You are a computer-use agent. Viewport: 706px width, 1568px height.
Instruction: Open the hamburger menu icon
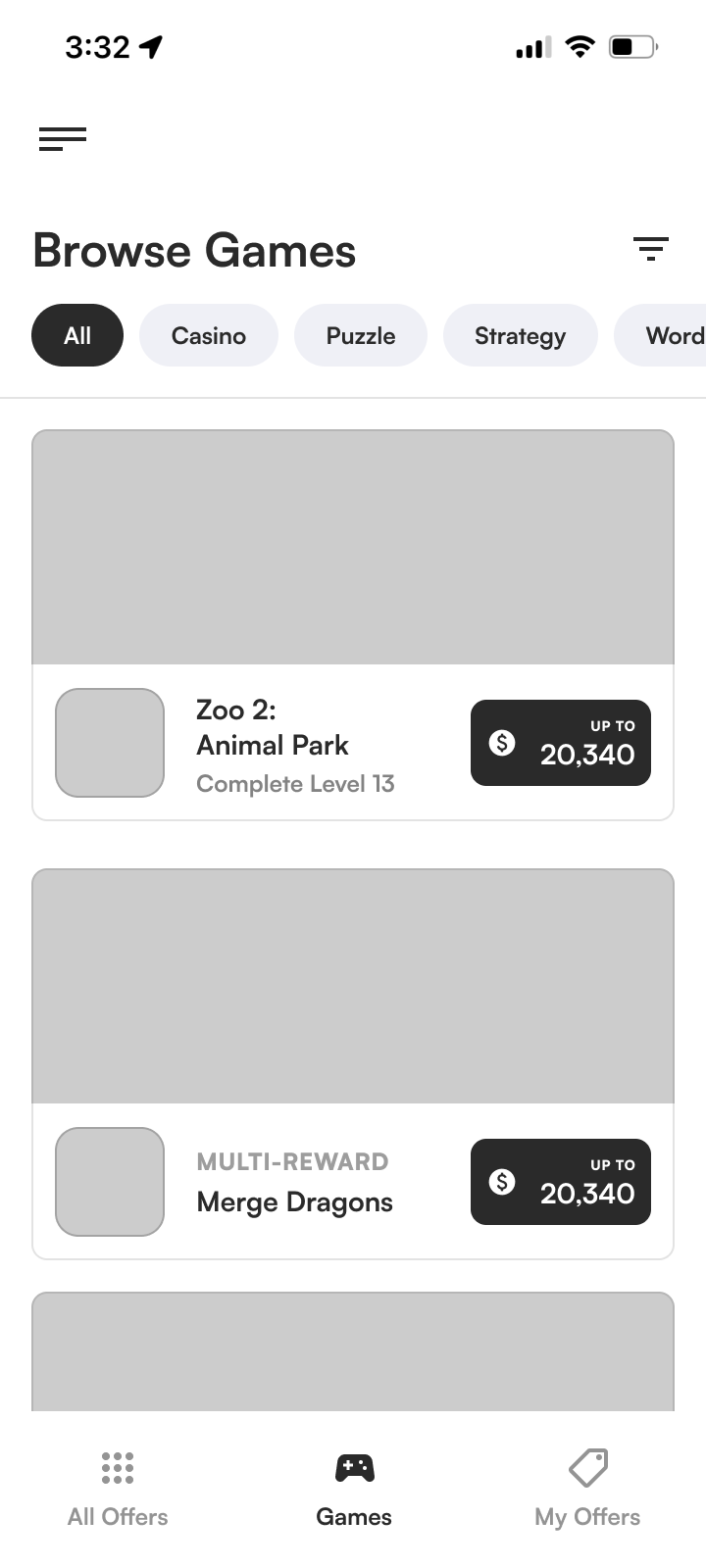coord(63,139)
